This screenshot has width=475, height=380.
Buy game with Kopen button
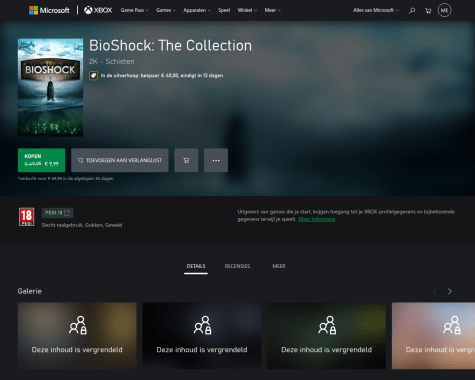tap(42, 160)
